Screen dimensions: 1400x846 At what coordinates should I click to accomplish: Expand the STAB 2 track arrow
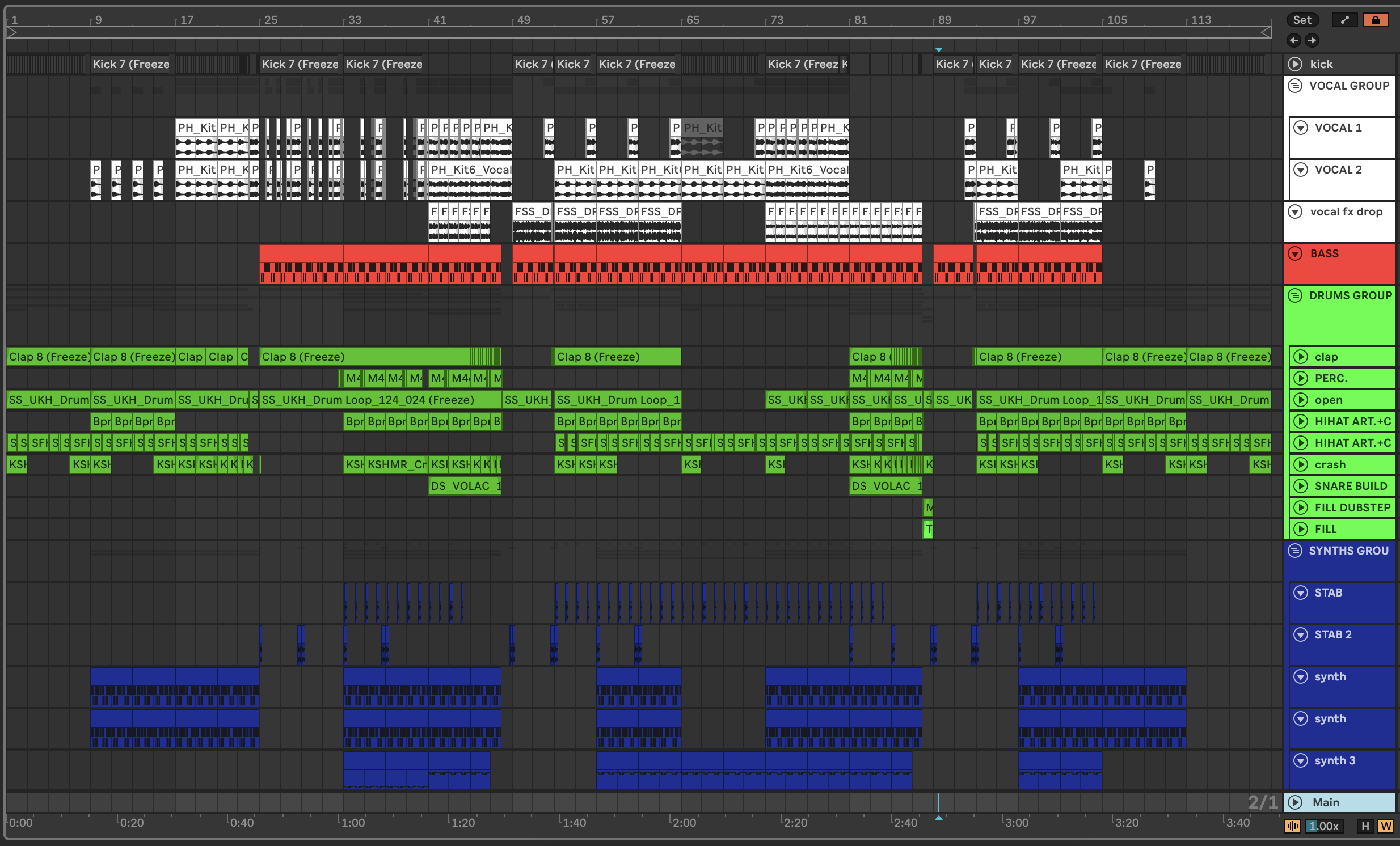(1301, 635)
